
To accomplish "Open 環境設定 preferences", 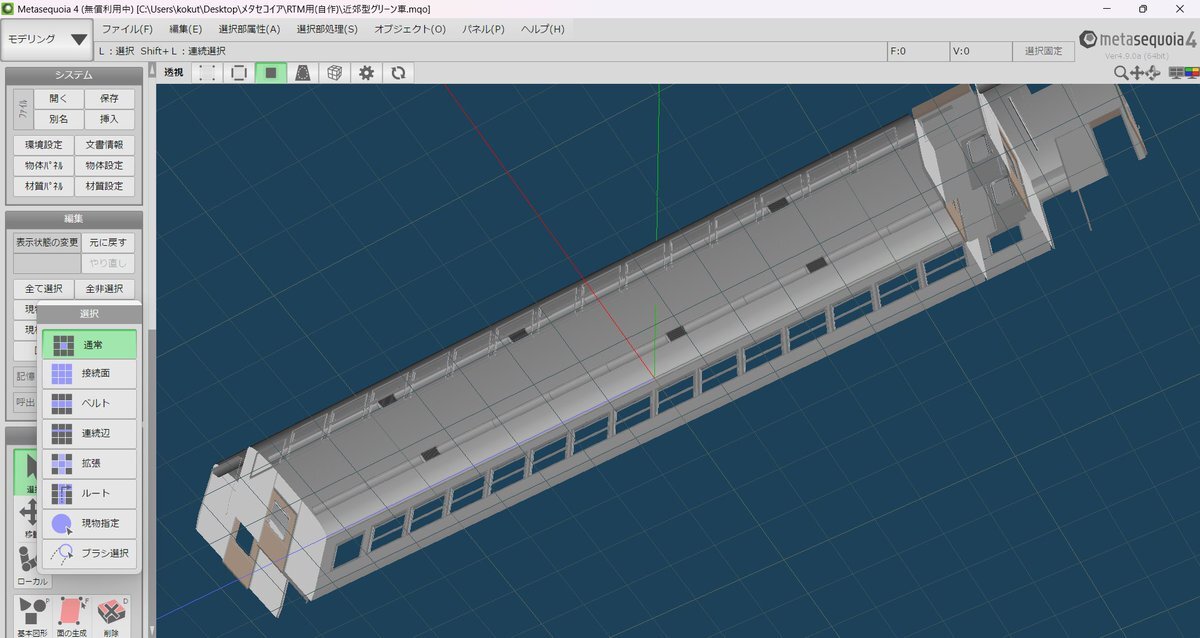I will 43,145.
